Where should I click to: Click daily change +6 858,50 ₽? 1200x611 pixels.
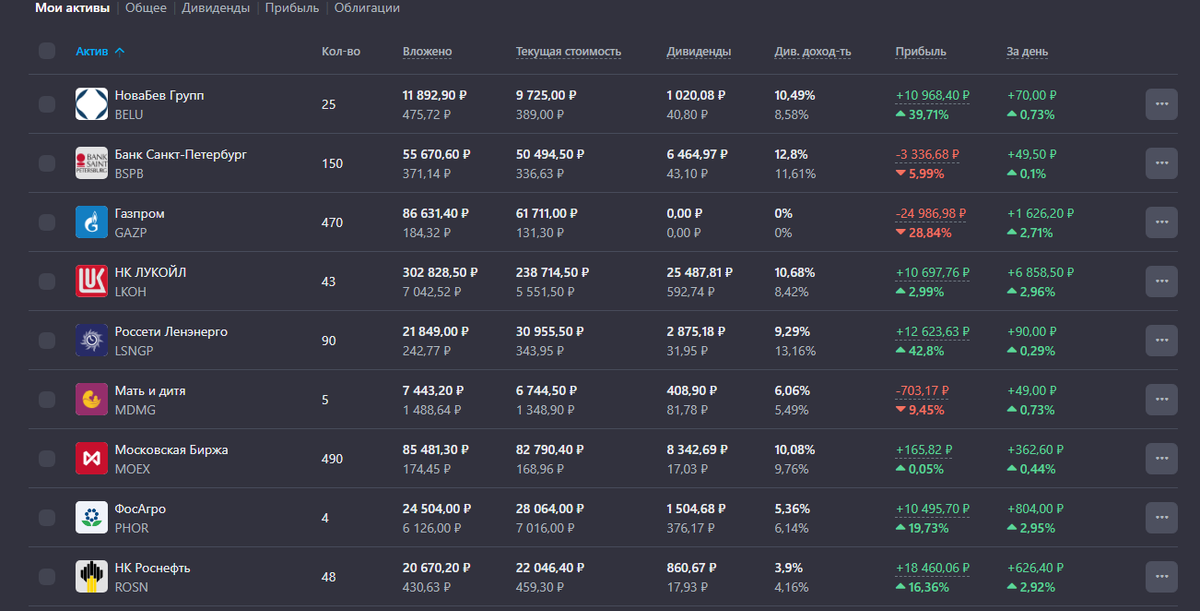(x=1041, y=272)
